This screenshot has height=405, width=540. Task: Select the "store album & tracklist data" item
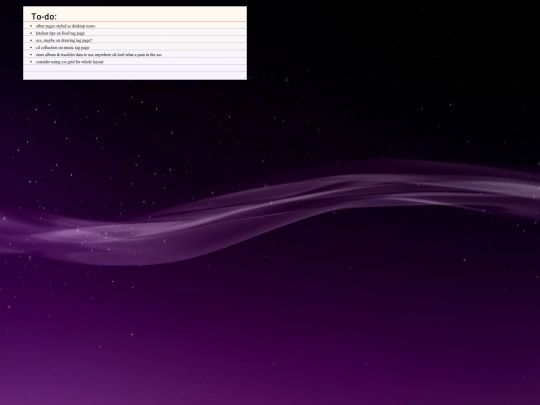click(x=99, y=54)
